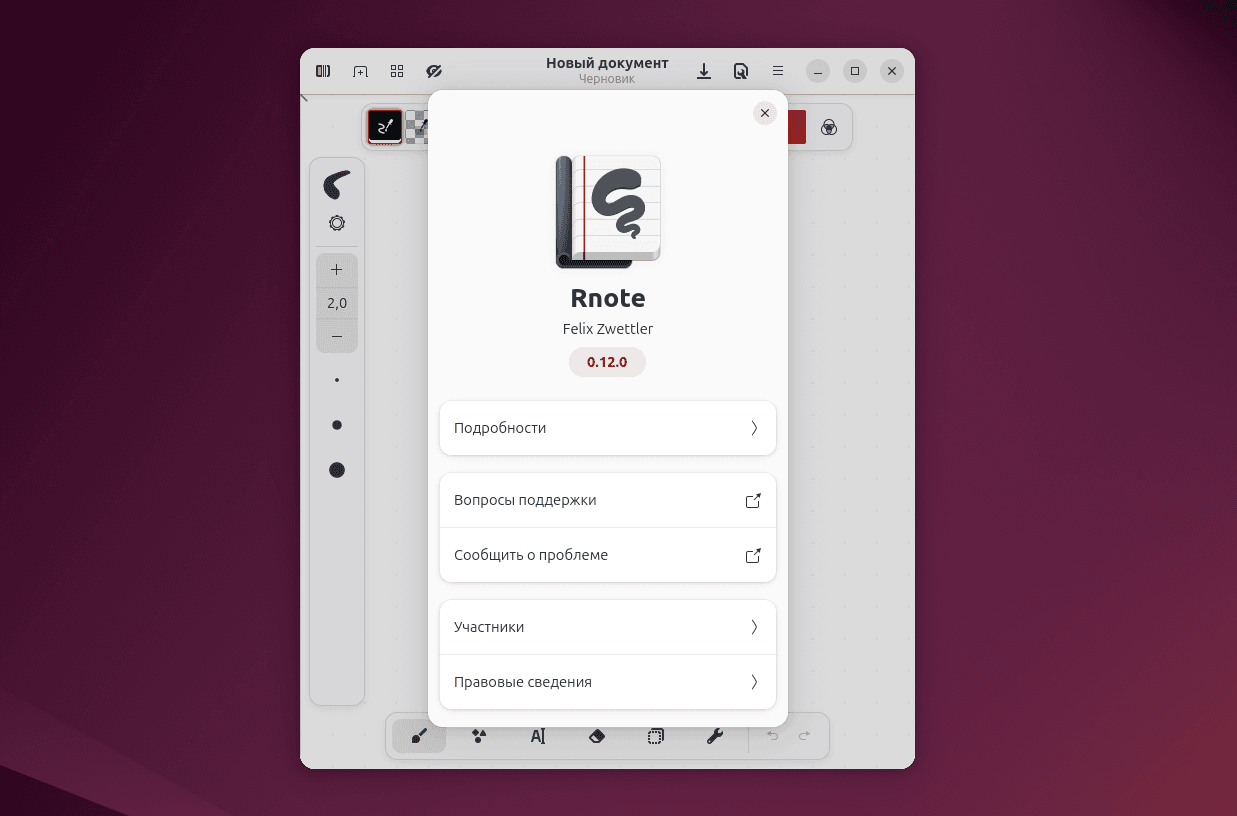Redo the action arrow

tap(804, 736)
